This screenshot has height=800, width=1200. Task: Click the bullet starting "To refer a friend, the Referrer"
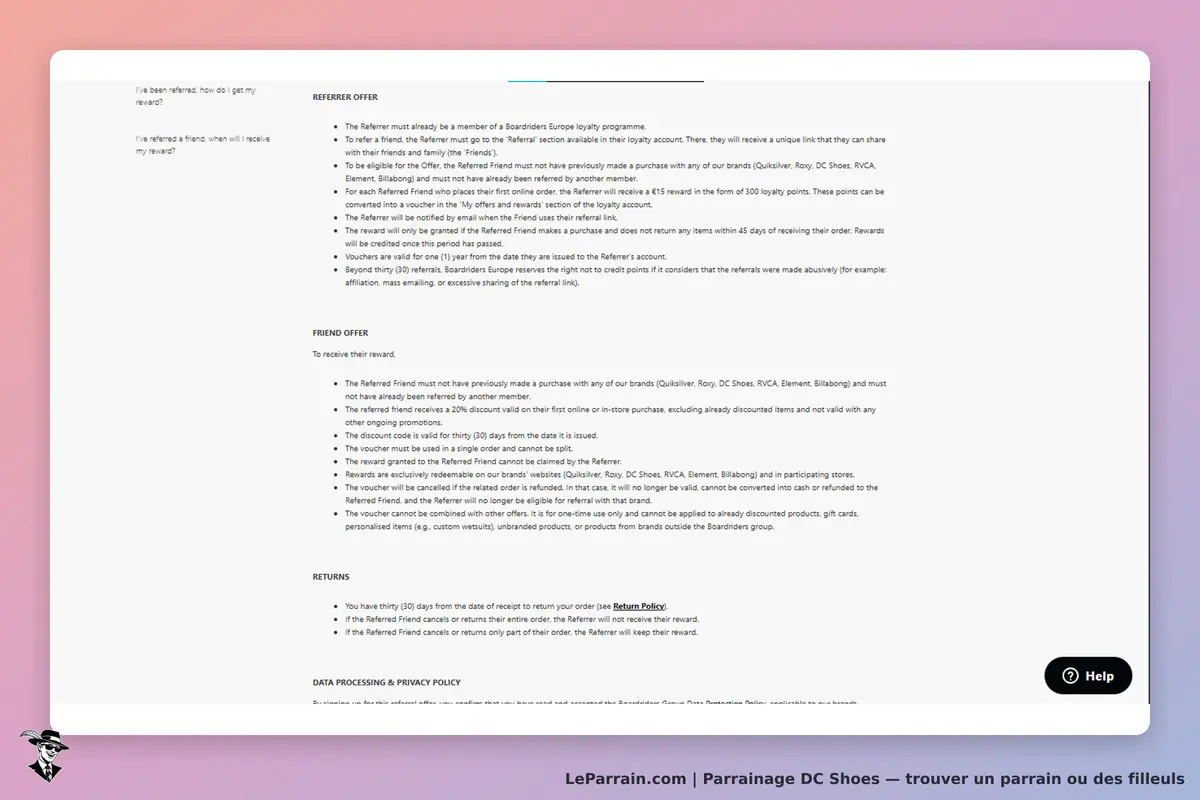(x=615, y=146)
